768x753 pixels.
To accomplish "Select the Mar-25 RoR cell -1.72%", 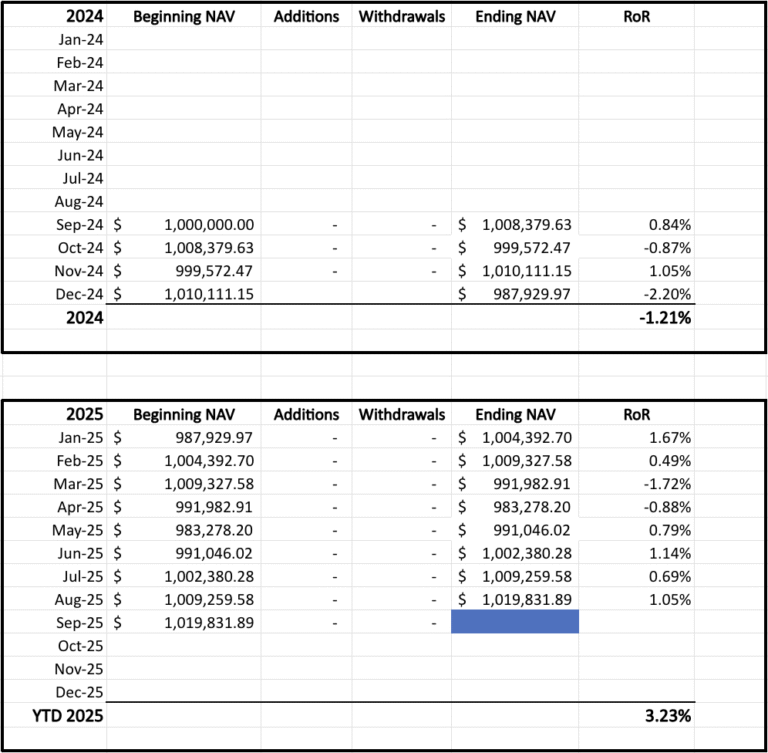I will [636, 484].
